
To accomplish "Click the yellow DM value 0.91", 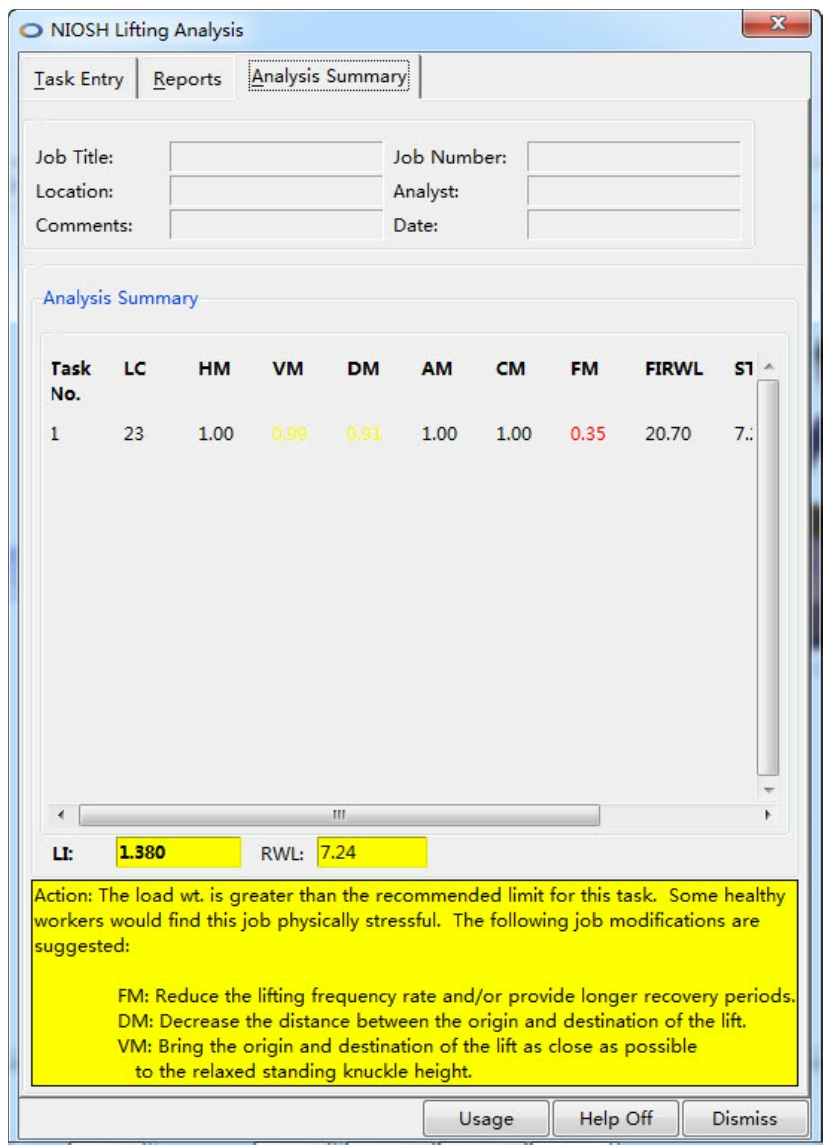I will click(364, 433).
